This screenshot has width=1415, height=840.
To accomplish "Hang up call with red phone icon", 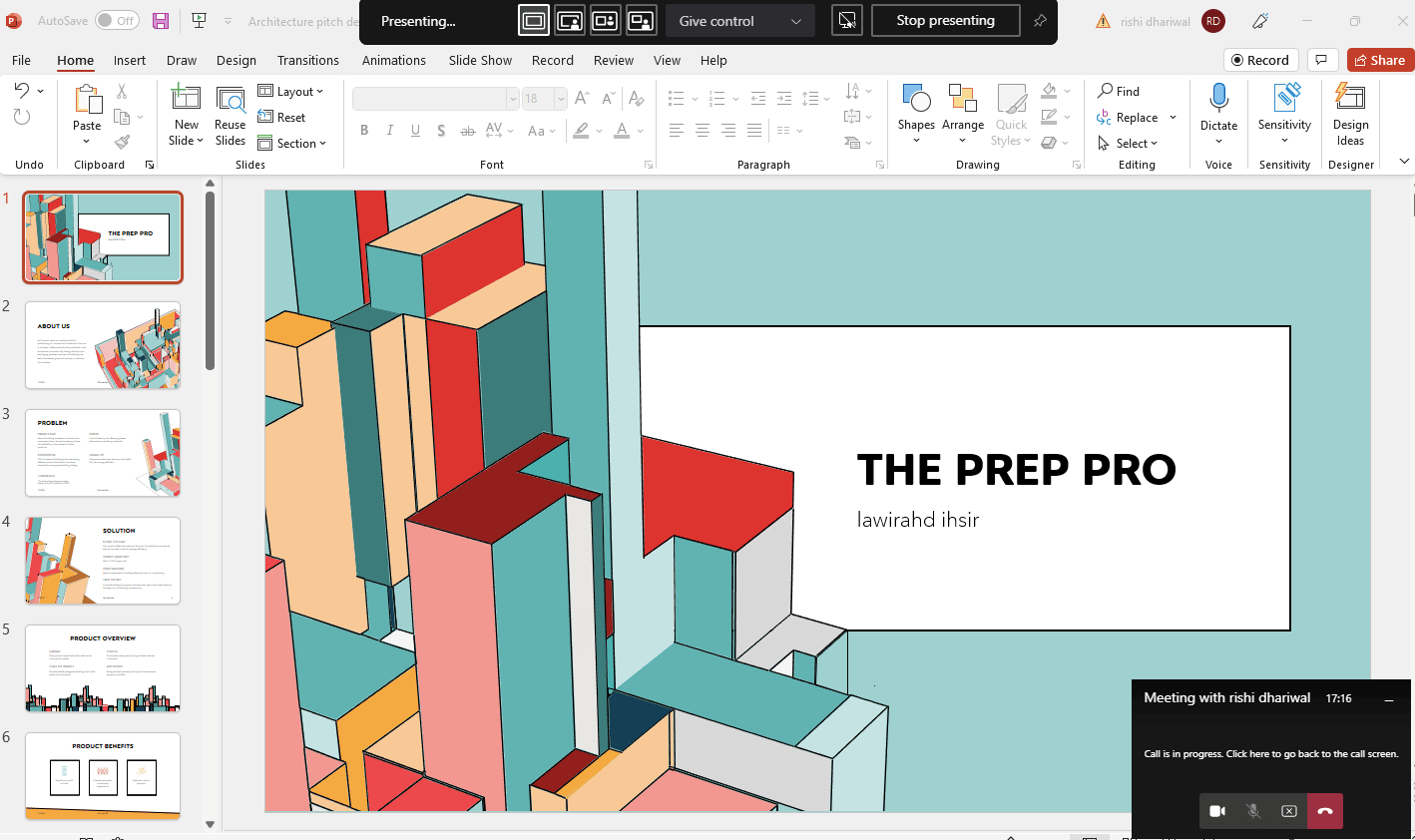I will point(1325,811).
